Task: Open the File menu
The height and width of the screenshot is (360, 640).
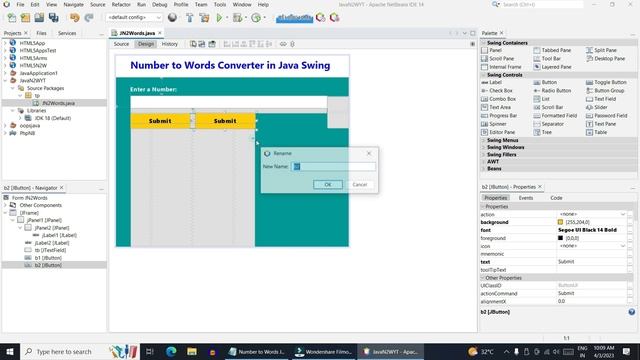Action: point(20,4)
